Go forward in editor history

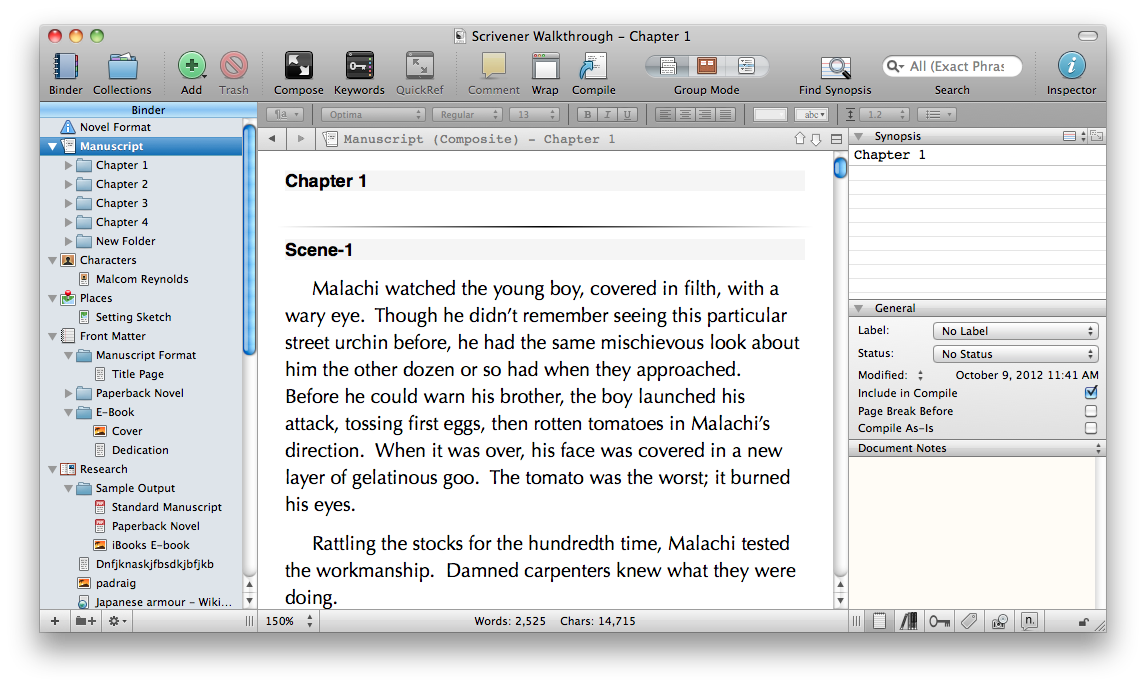[x=300, y=138]
